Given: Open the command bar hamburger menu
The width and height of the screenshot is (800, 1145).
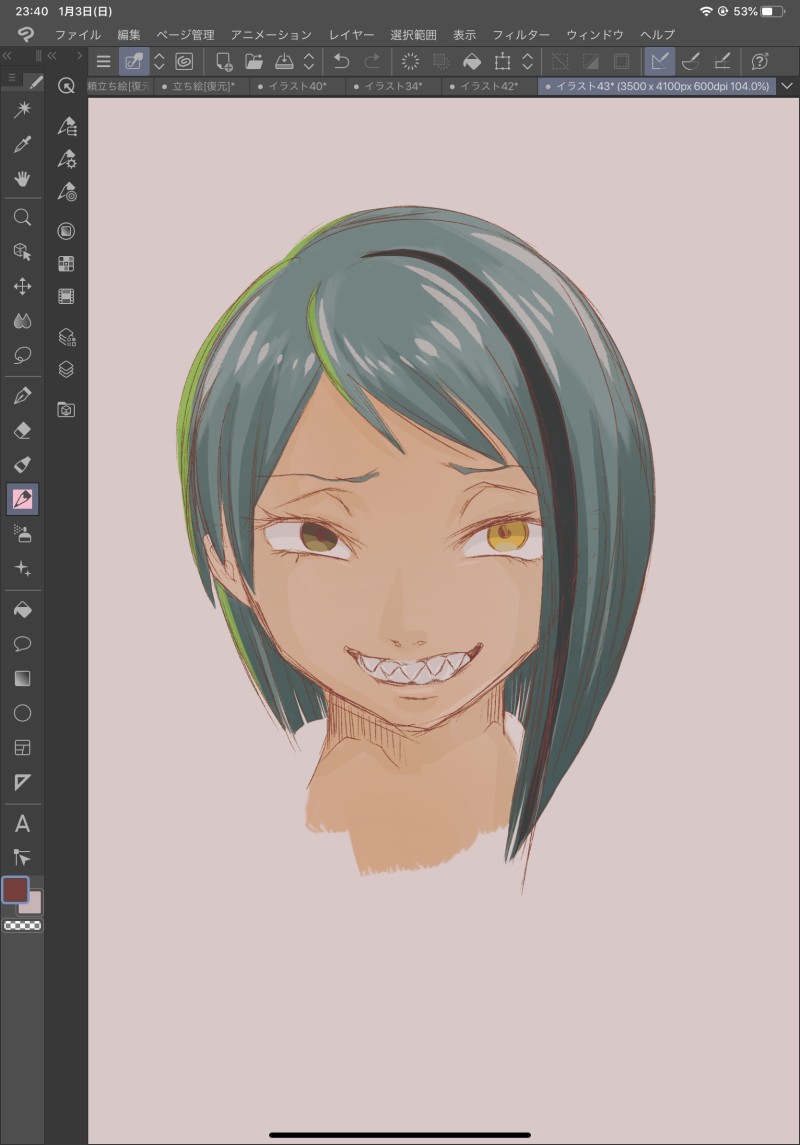Looking at the screenshot, I should [104, 61].
